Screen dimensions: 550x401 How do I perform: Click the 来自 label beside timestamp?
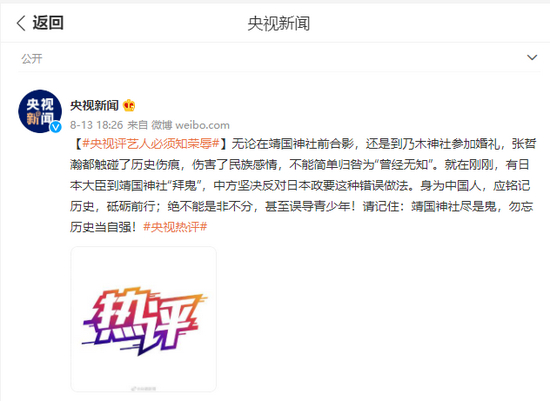click(x=138, y=125)
